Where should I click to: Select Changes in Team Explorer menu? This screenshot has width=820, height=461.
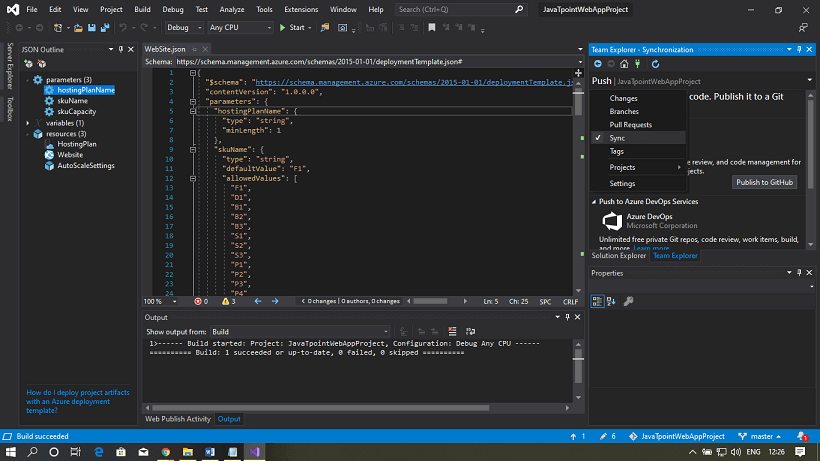(623, 98)
